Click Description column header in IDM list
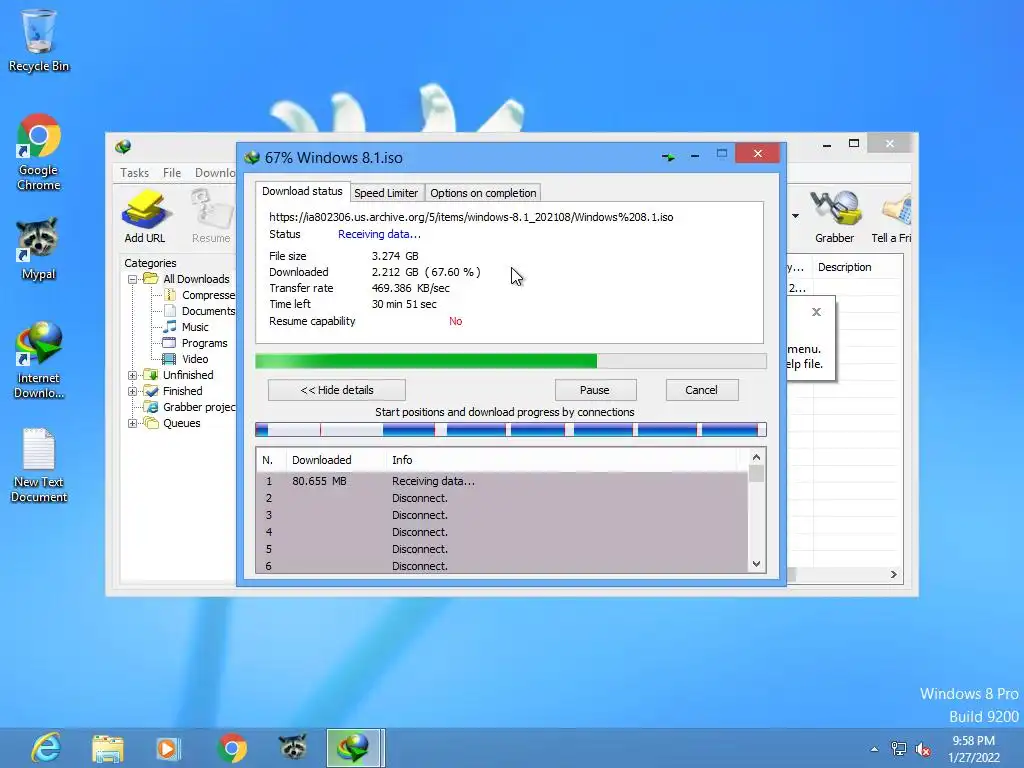 click(844, 267)
